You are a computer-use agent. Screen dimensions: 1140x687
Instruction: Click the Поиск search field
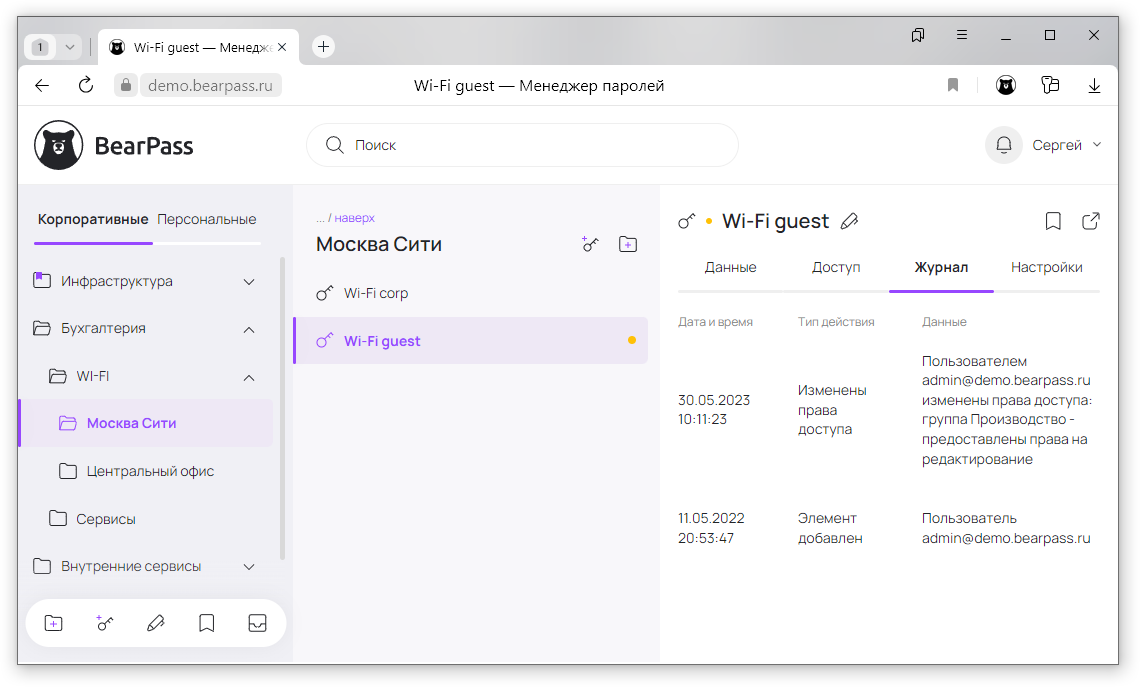(530, 145)
